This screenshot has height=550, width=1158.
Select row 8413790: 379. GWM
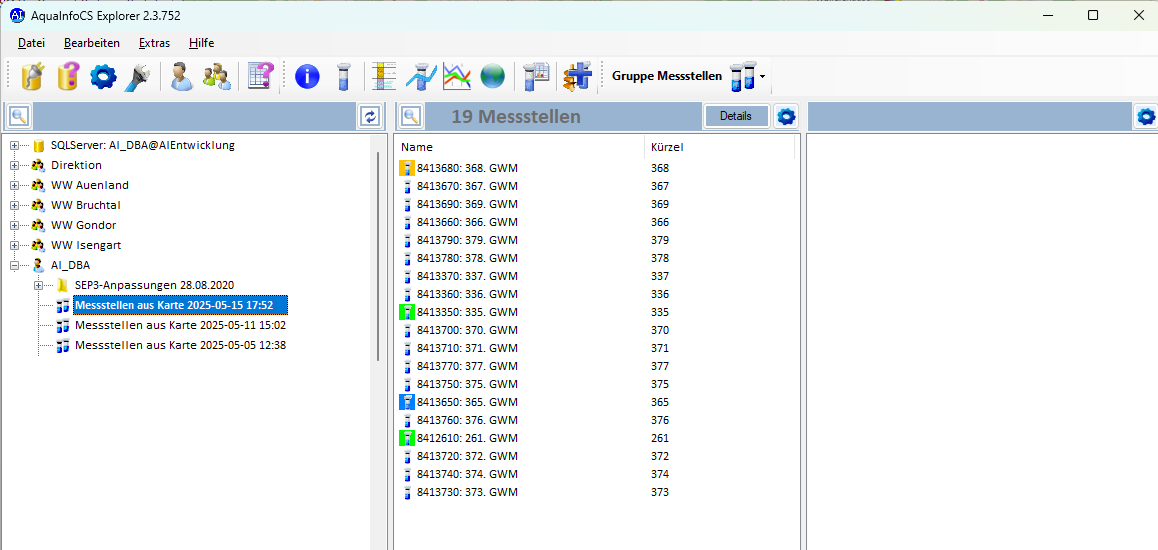(467, 240)
